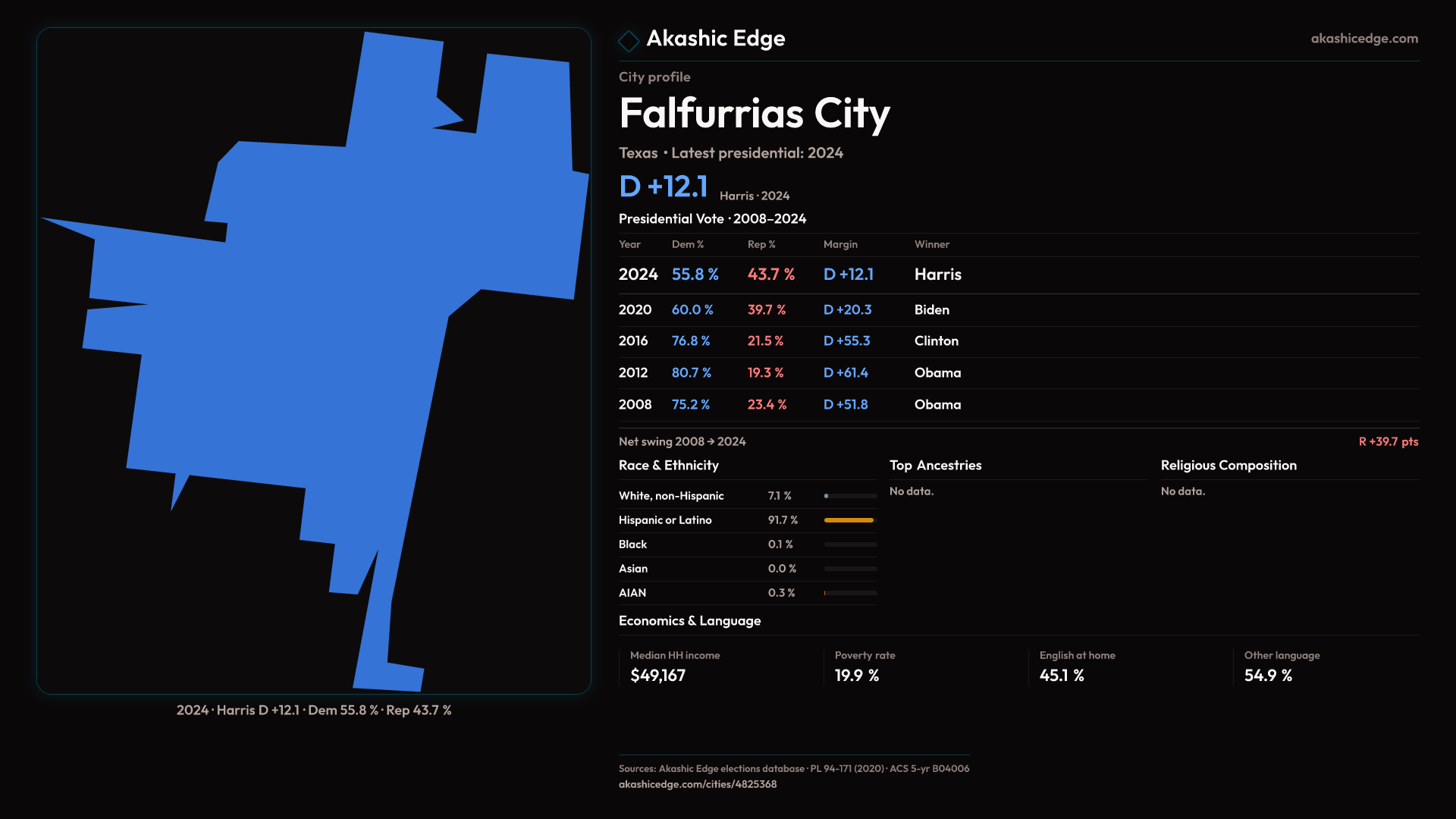Click the large D +12.1 margin headline
This screenshot has width=1456, height=819.
[x=664, y=187]
